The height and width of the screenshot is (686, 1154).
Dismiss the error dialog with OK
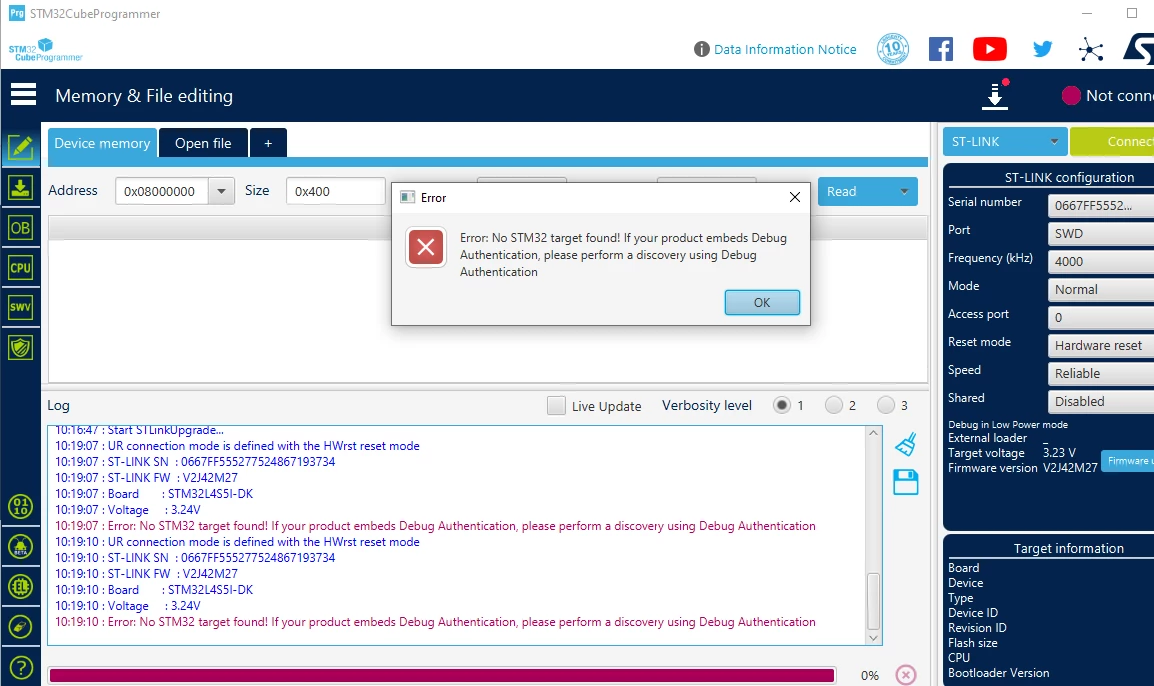(762, 303)
